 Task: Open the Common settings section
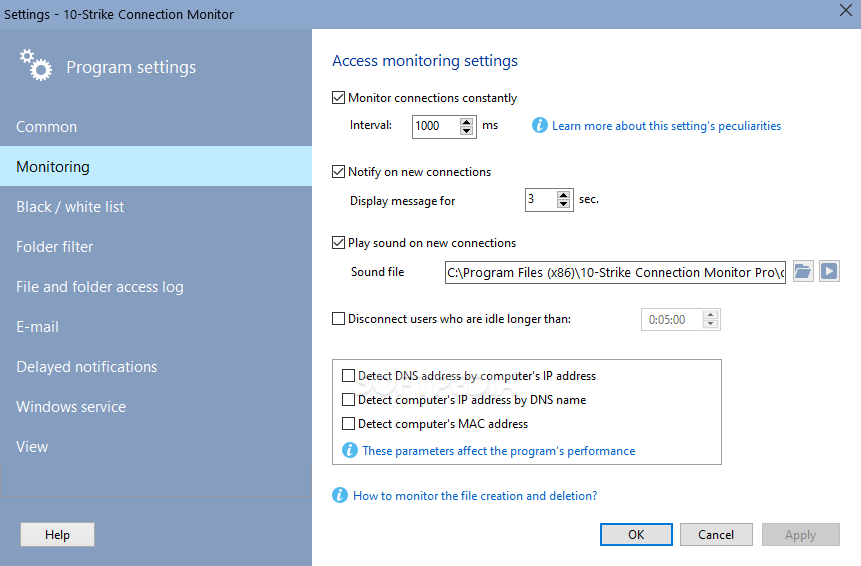pyautogui.click(x=156, y=126)
